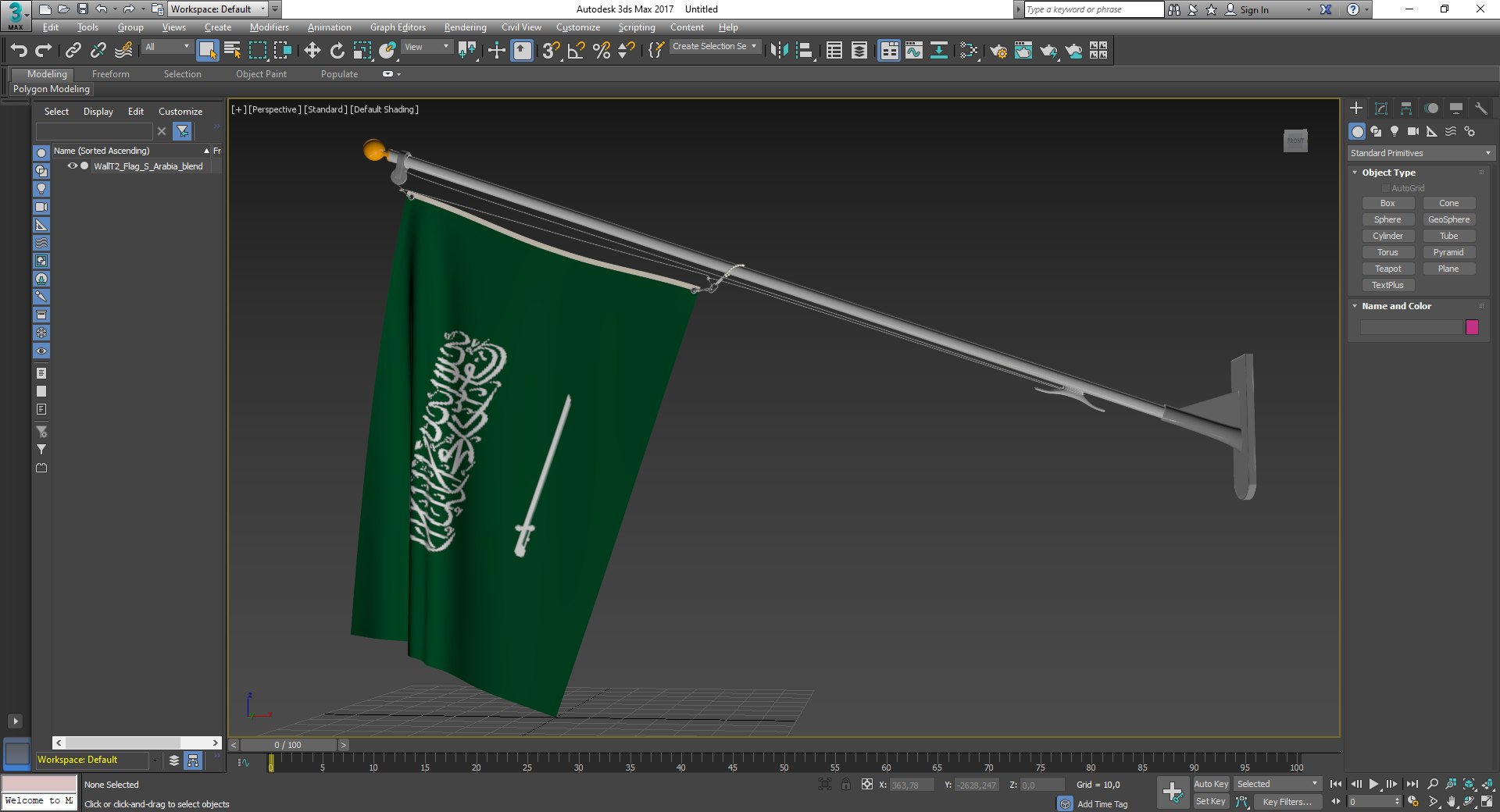Open the Workspace: Default dropdown in title bar
Viewport: 1500px width, 812px height.
point(218,9)
